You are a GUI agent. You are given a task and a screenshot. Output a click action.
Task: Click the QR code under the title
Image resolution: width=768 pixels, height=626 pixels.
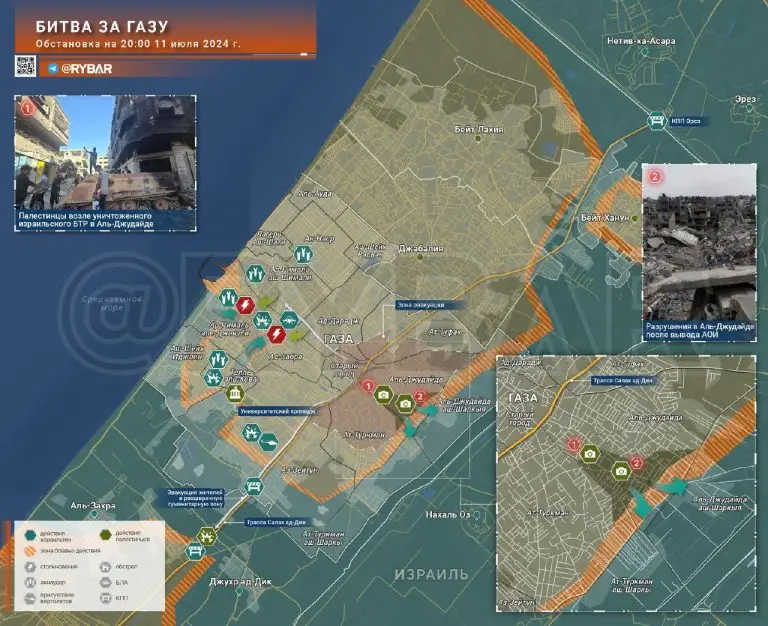click(25, 66)
